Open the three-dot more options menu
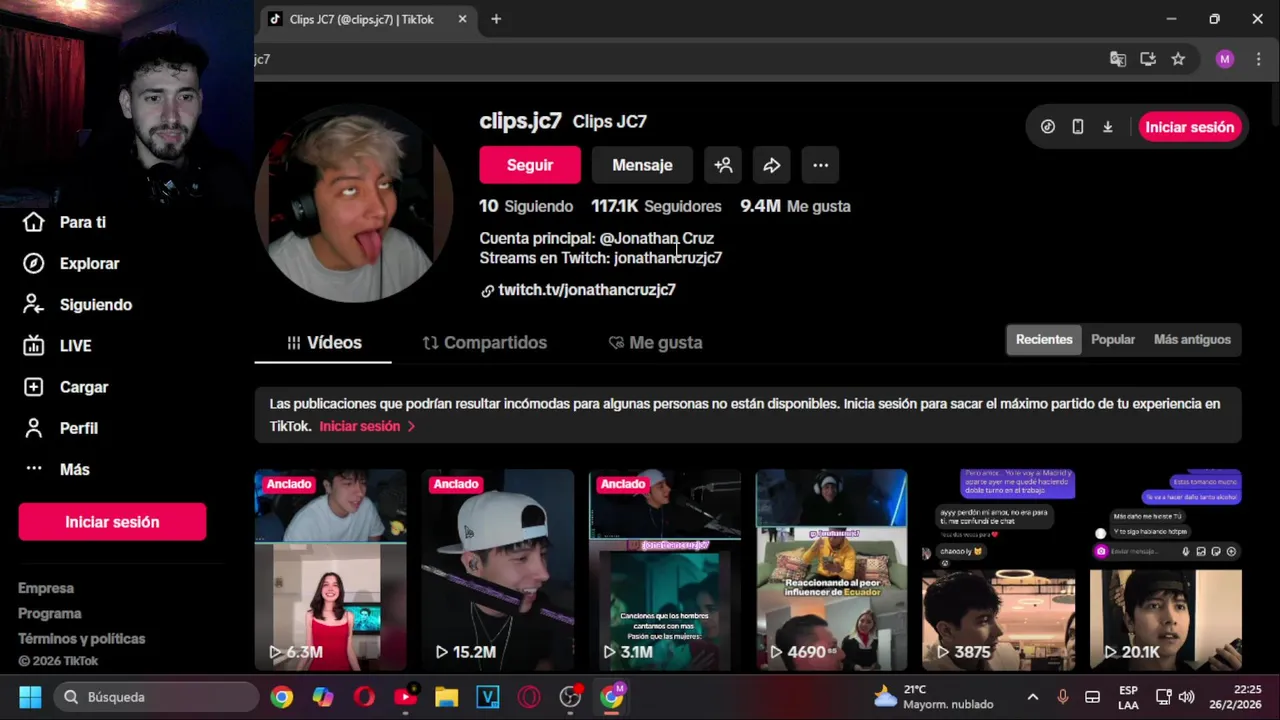 tap(820, 165)
